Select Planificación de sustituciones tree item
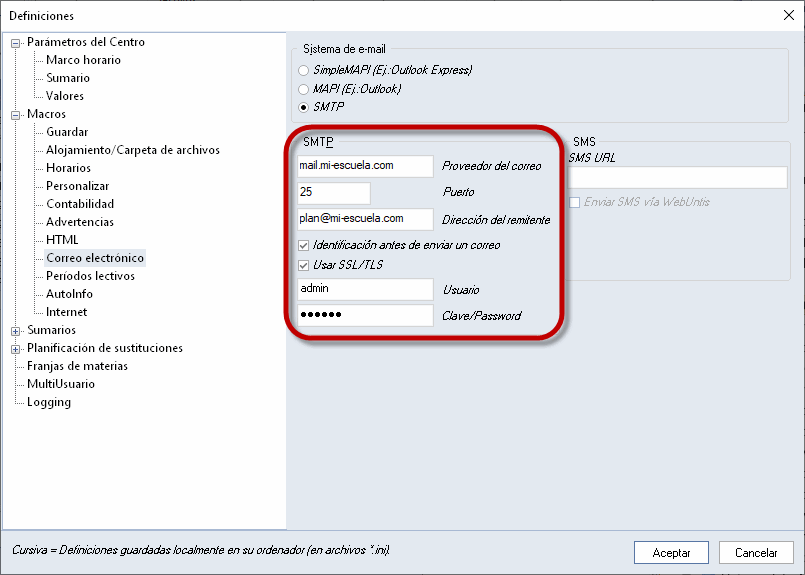This screenshot has width=805, height=575. (105, 348)
